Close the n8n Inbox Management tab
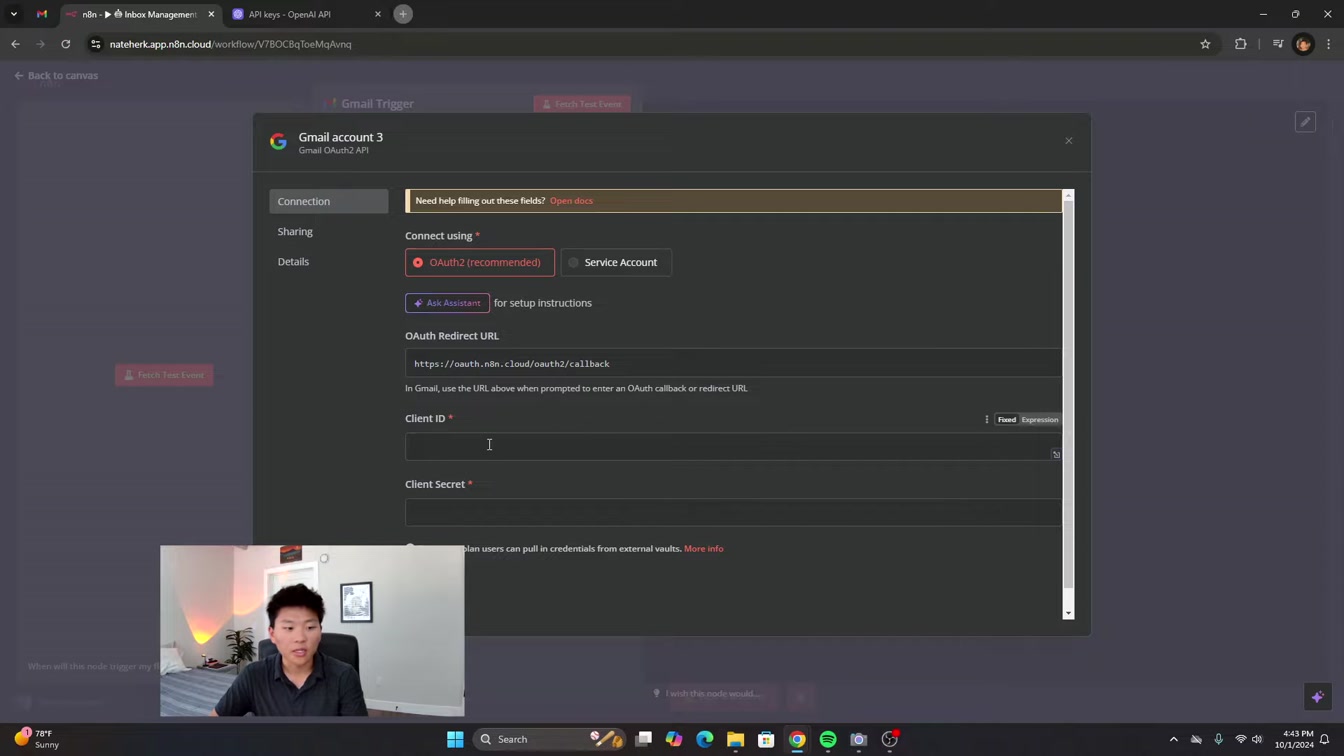 click(x=211, y=14)
